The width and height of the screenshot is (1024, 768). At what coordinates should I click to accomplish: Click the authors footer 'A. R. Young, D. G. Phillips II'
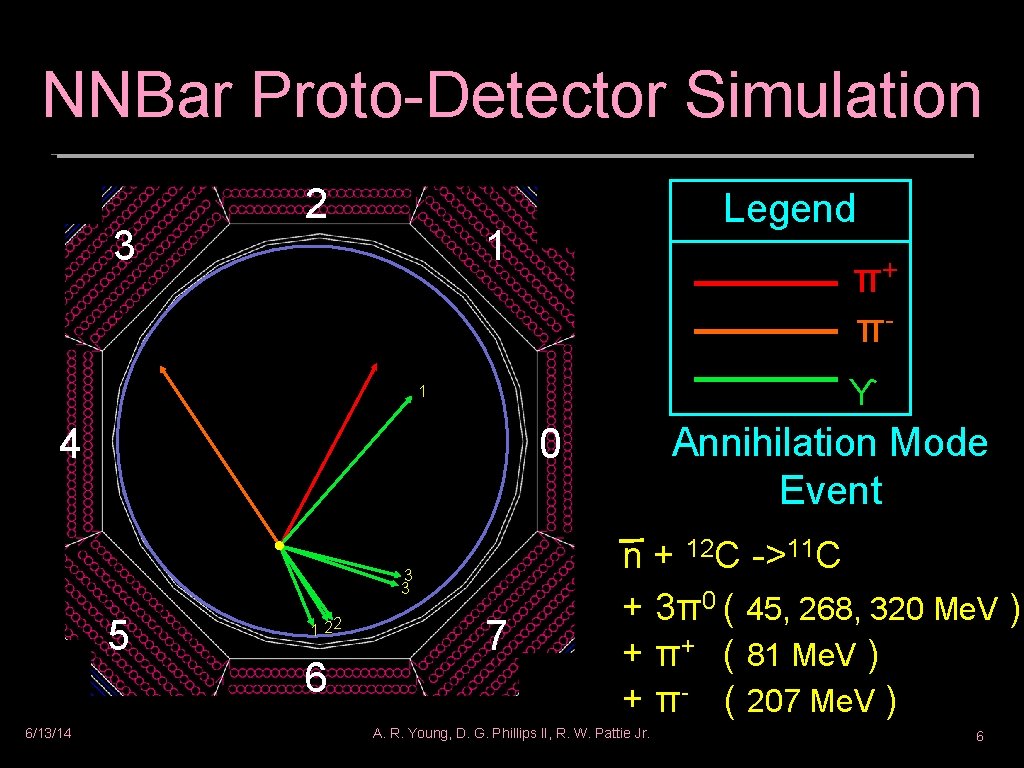point(511,733)
